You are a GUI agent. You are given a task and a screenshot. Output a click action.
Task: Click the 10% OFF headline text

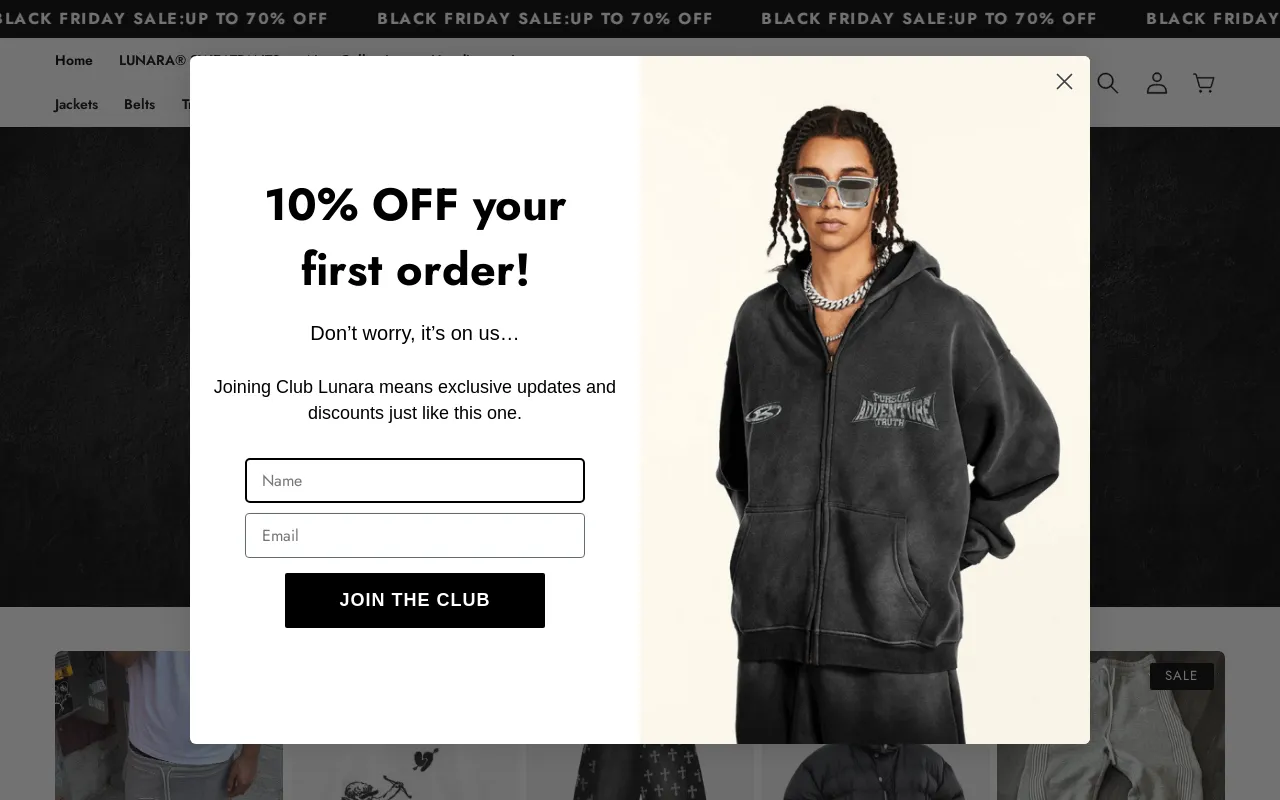[415, 237]
